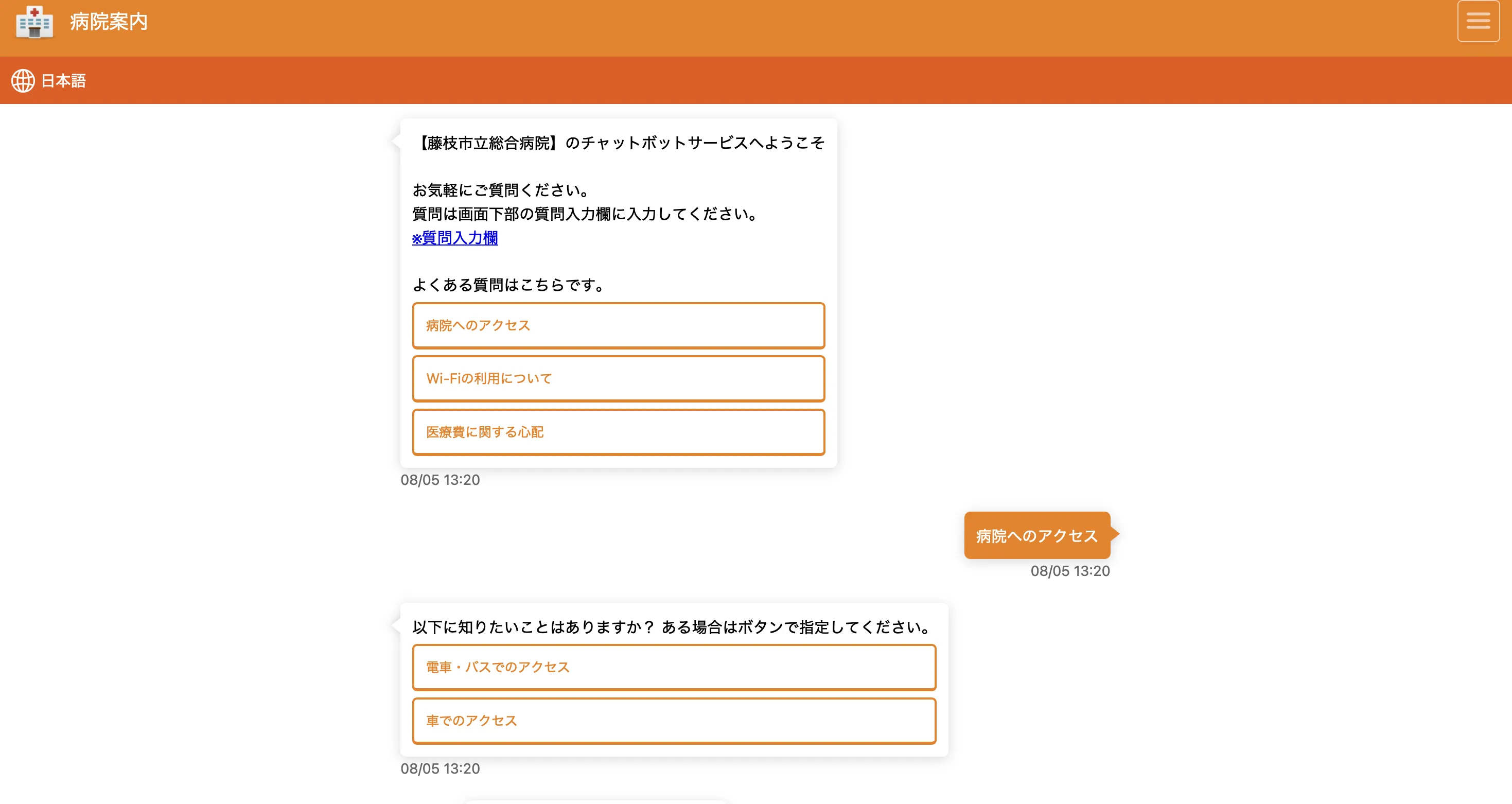Click the よくある質問はこちらです text
This screenshot has width=1512, height=804.
pyautogui.click(x=508, y=285)
